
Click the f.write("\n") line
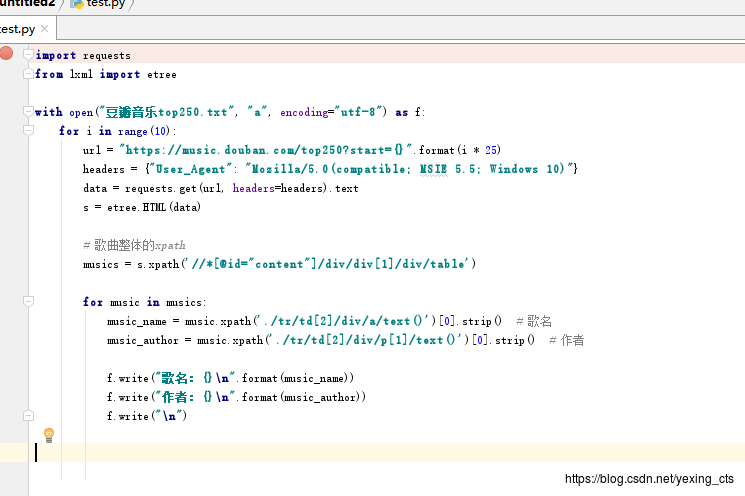click(x=147, y=416)
